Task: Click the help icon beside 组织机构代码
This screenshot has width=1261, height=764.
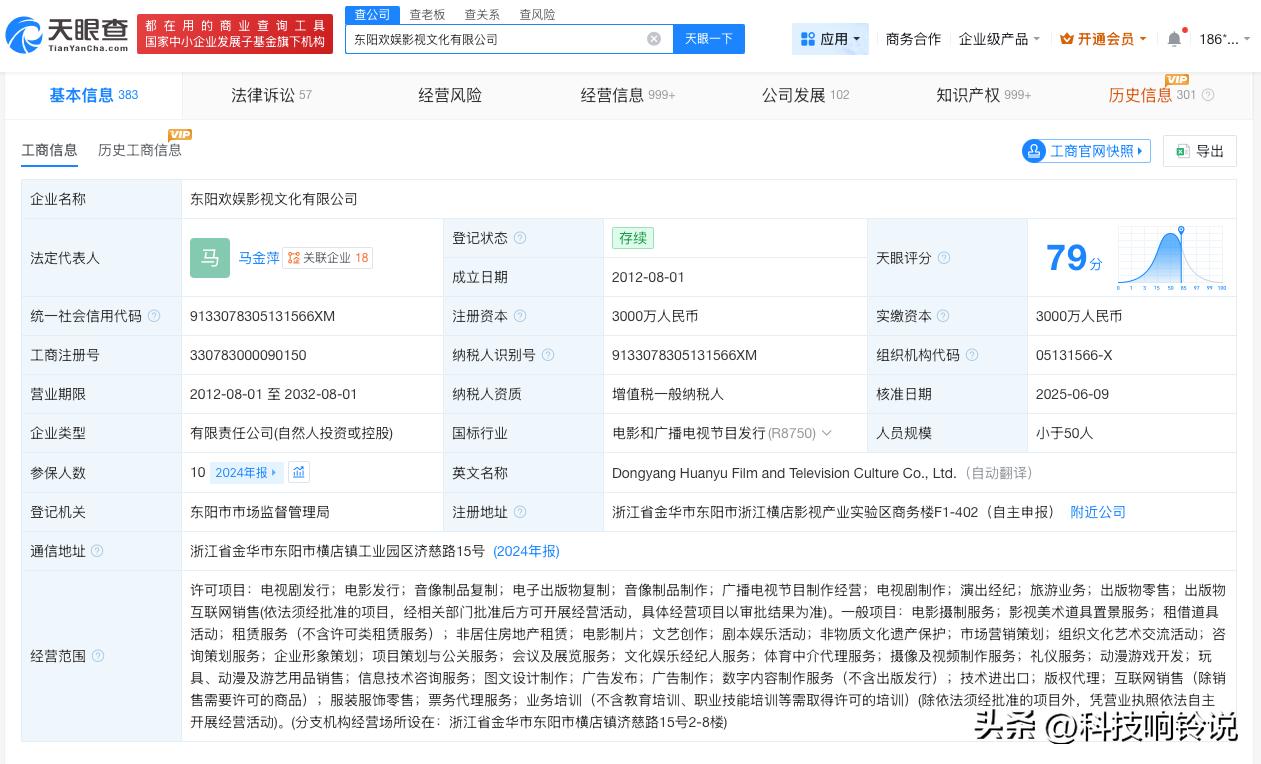Action: [x=972, y=355]
